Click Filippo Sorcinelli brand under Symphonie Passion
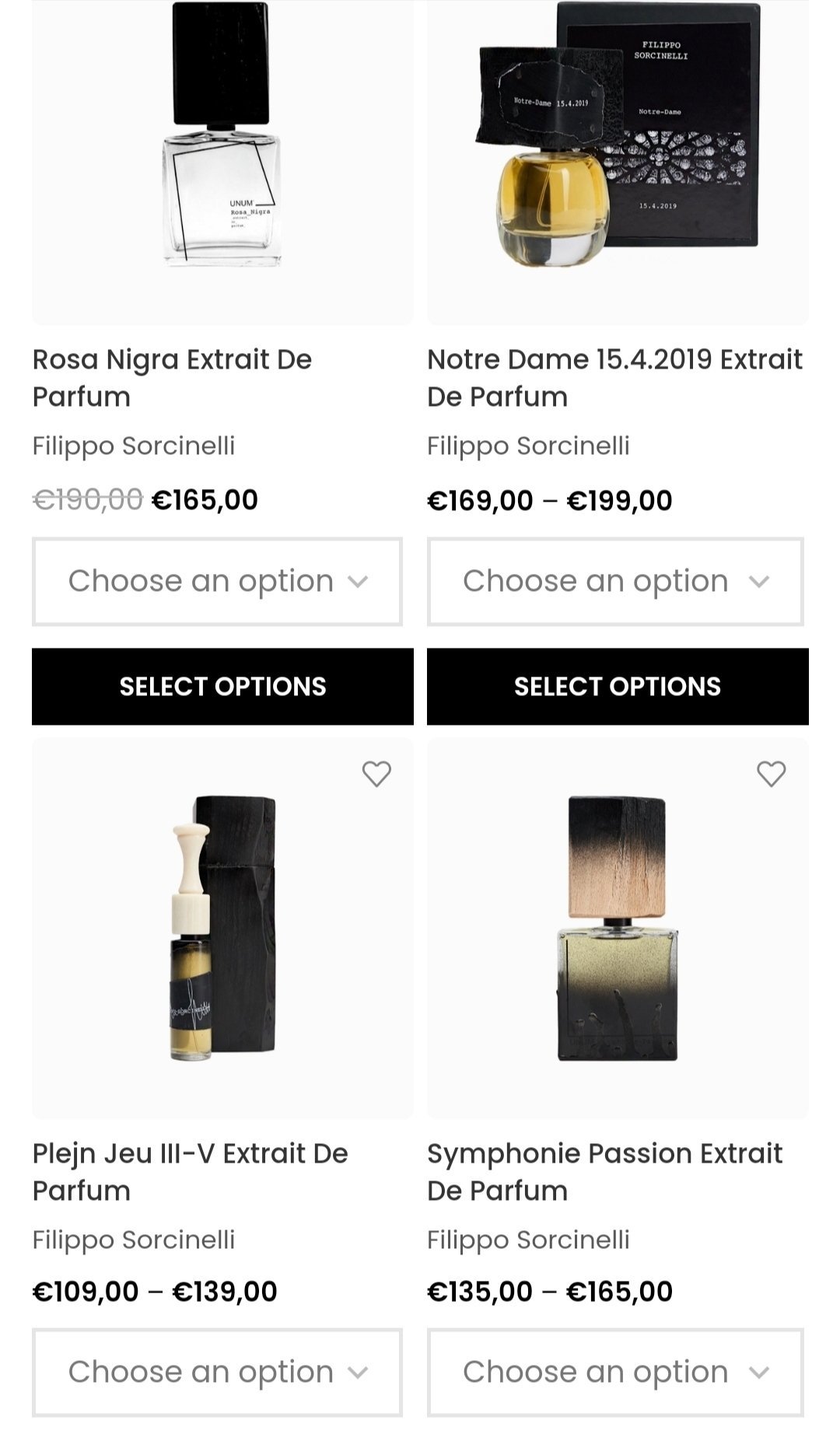The width and height of the screenshot is (840, 1431). click(528, 1240)
